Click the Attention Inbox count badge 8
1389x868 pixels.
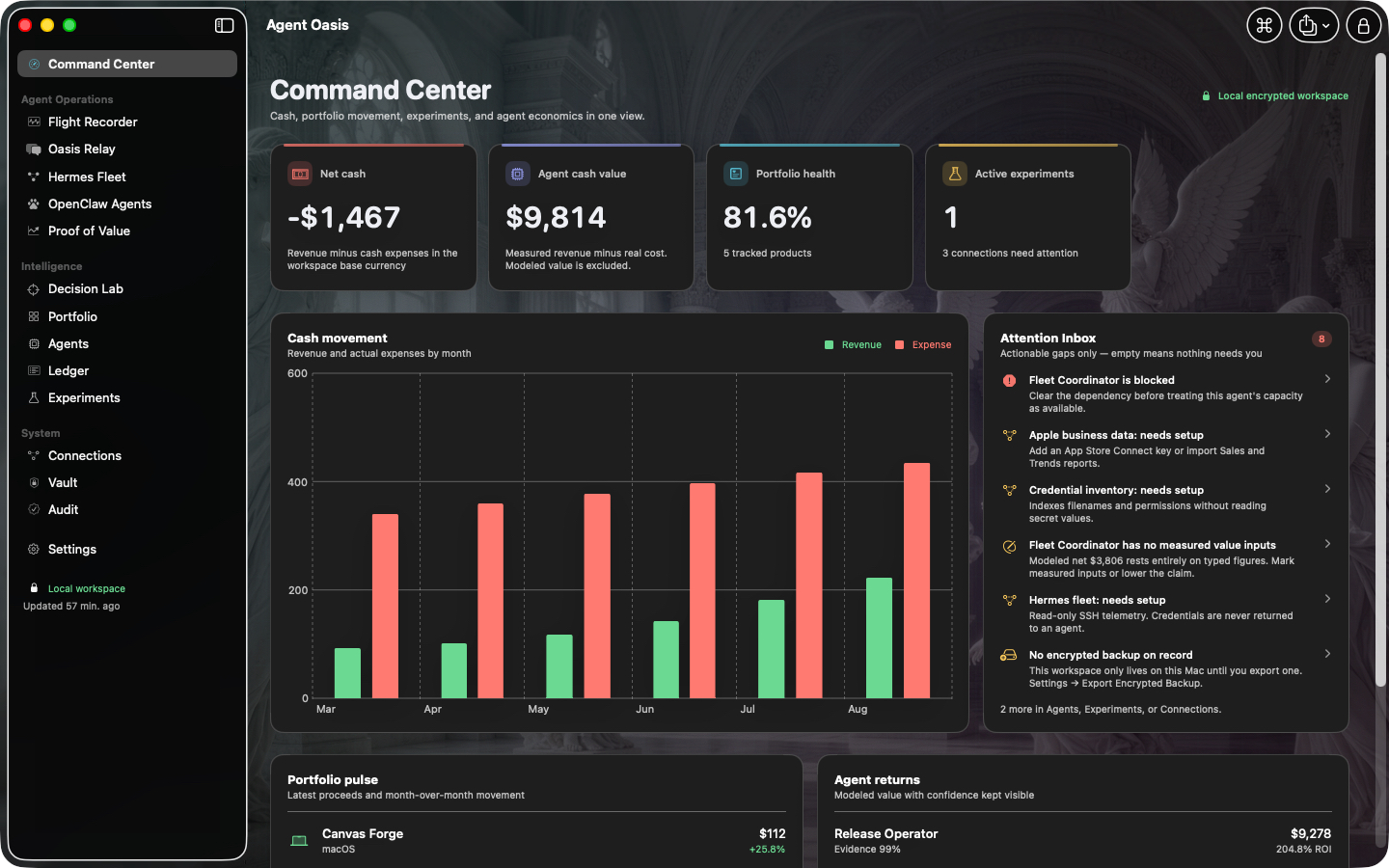click(x=1321, y=339)
